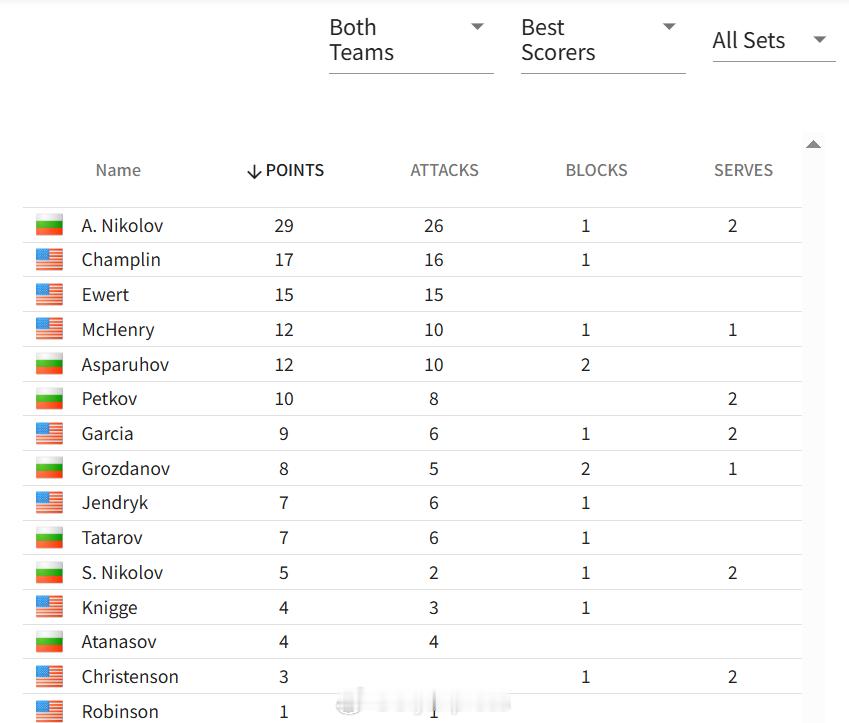Sort table by ATTACKS column
The height and width of the screenshot is (723, 849).
444,171
